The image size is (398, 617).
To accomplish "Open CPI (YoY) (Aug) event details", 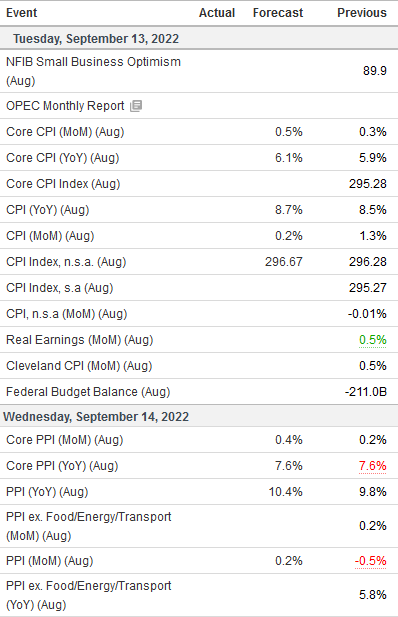I will click(x=48, y=209).
